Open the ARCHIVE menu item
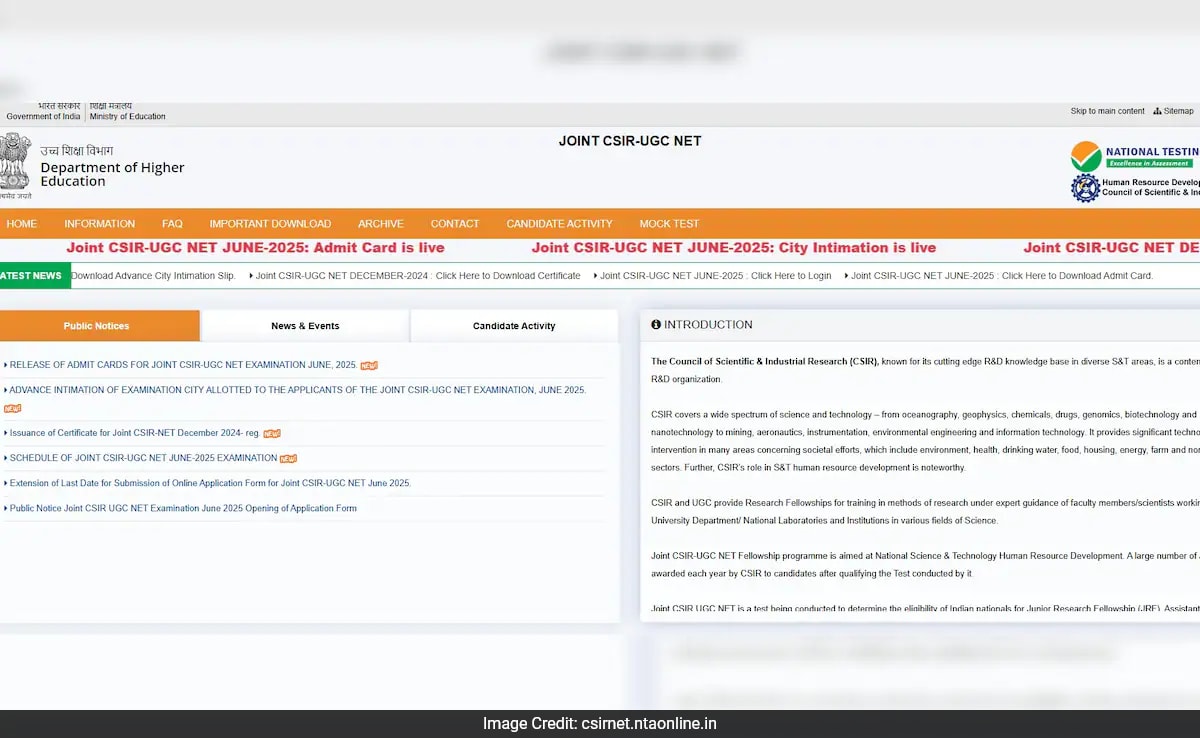 pyautogui.click(x=381, y=224)
